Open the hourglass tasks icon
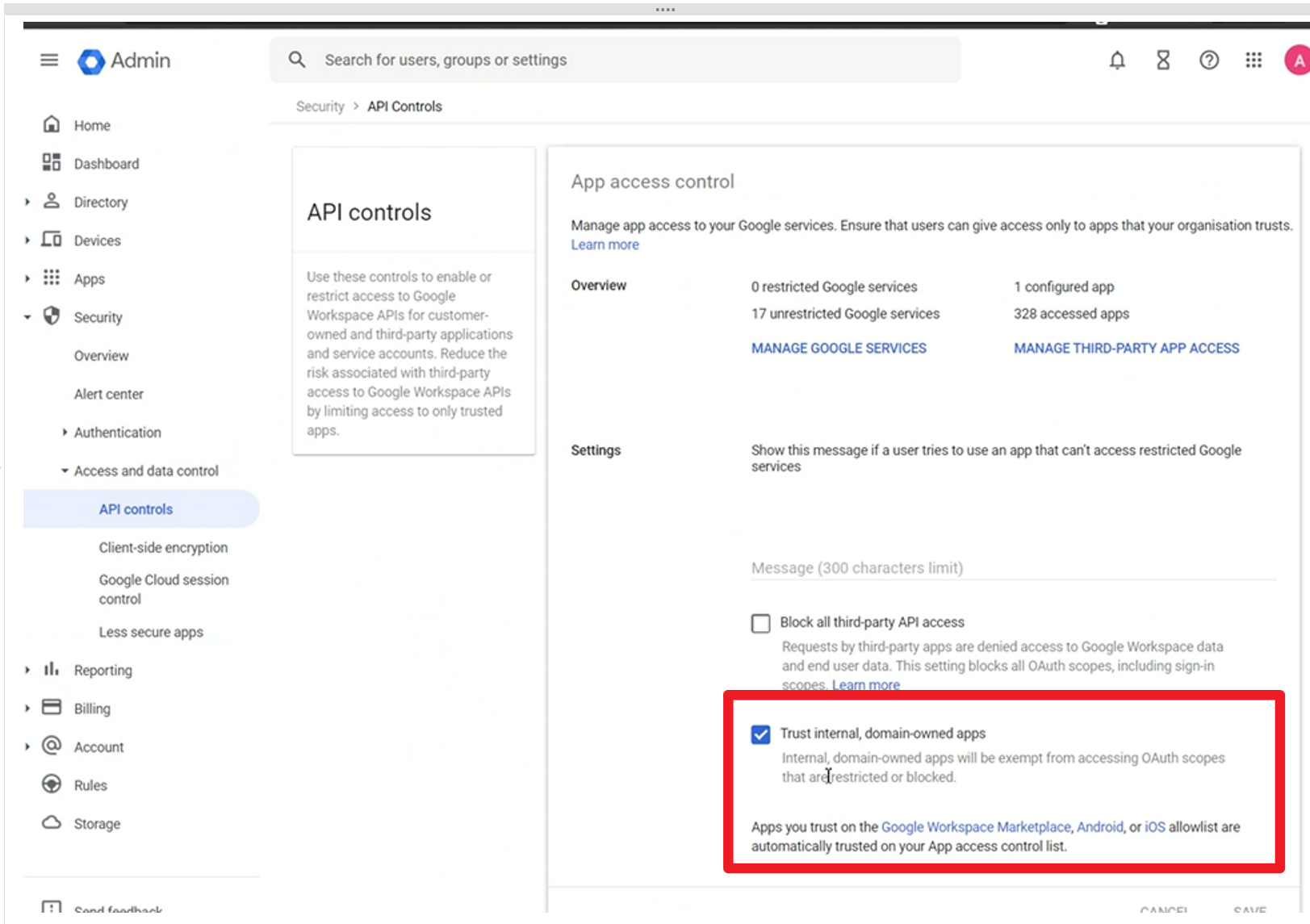This screenshot has width=1310, height=924. (x=1162, y=61)
